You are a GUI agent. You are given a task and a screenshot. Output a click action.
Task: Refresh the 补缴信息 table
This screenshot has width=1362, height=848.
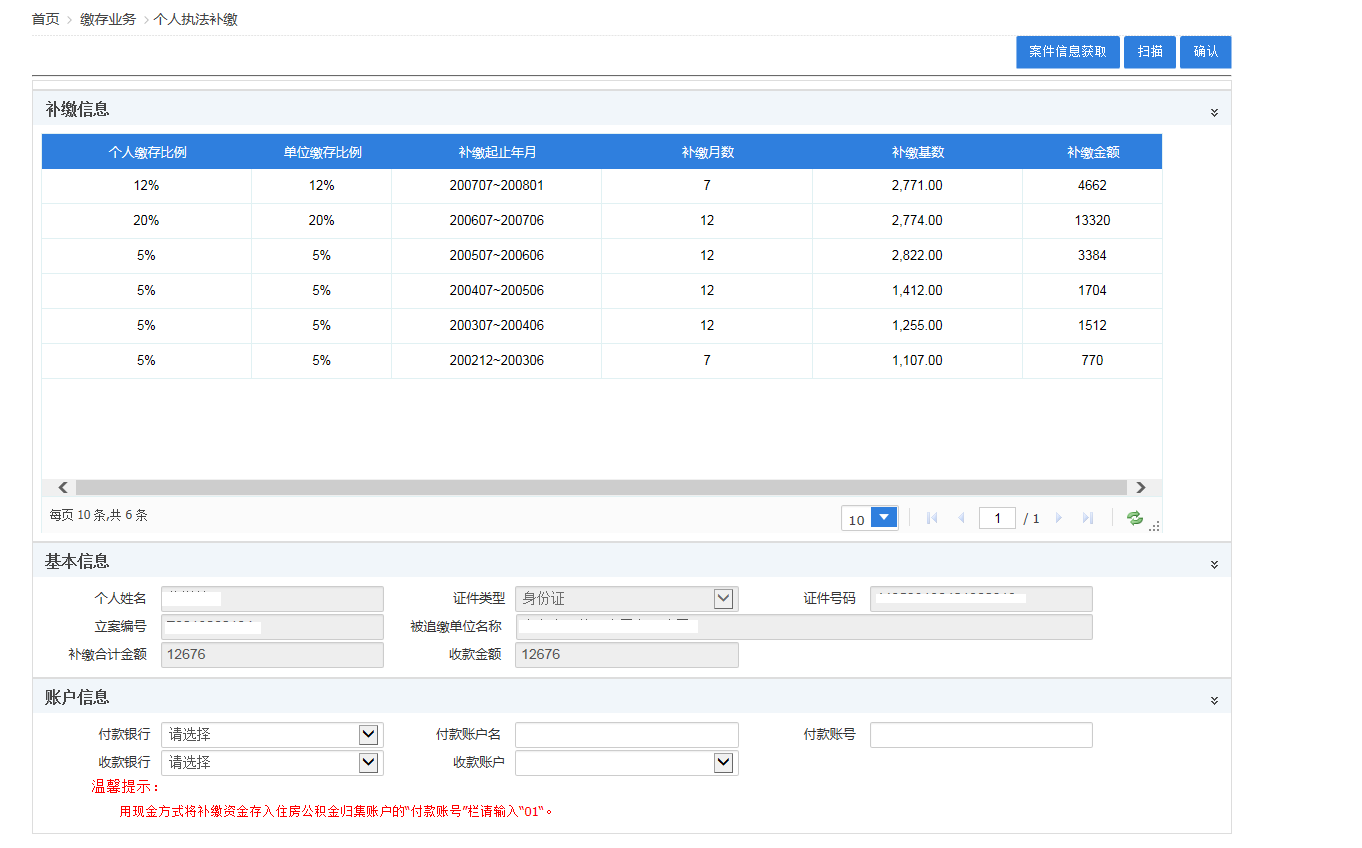click(x=1134, y=518)
